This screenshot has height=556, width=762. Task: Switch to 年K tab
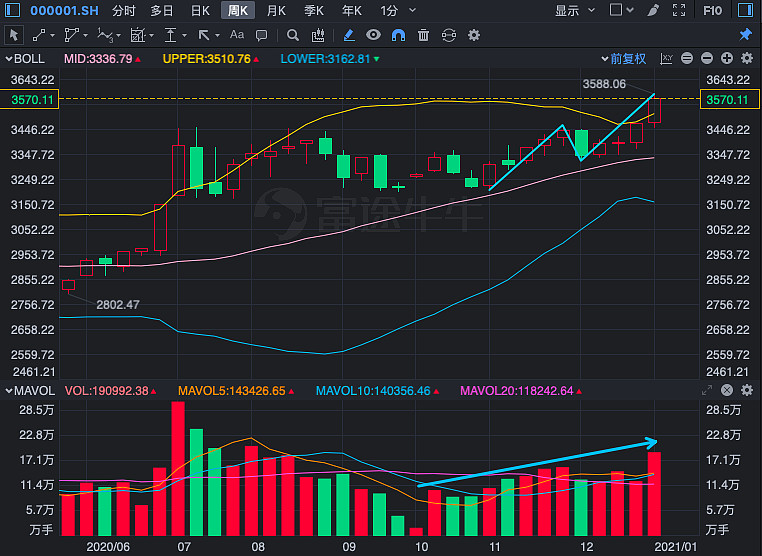[x=351, y=11]
